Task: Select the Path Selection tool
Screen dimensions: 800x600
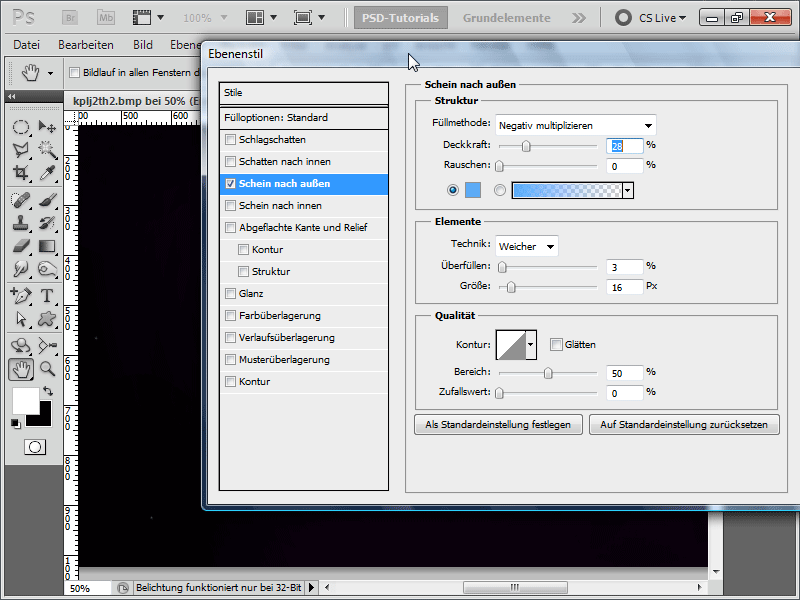Action: pyautogui.click(x=20, y=319)
